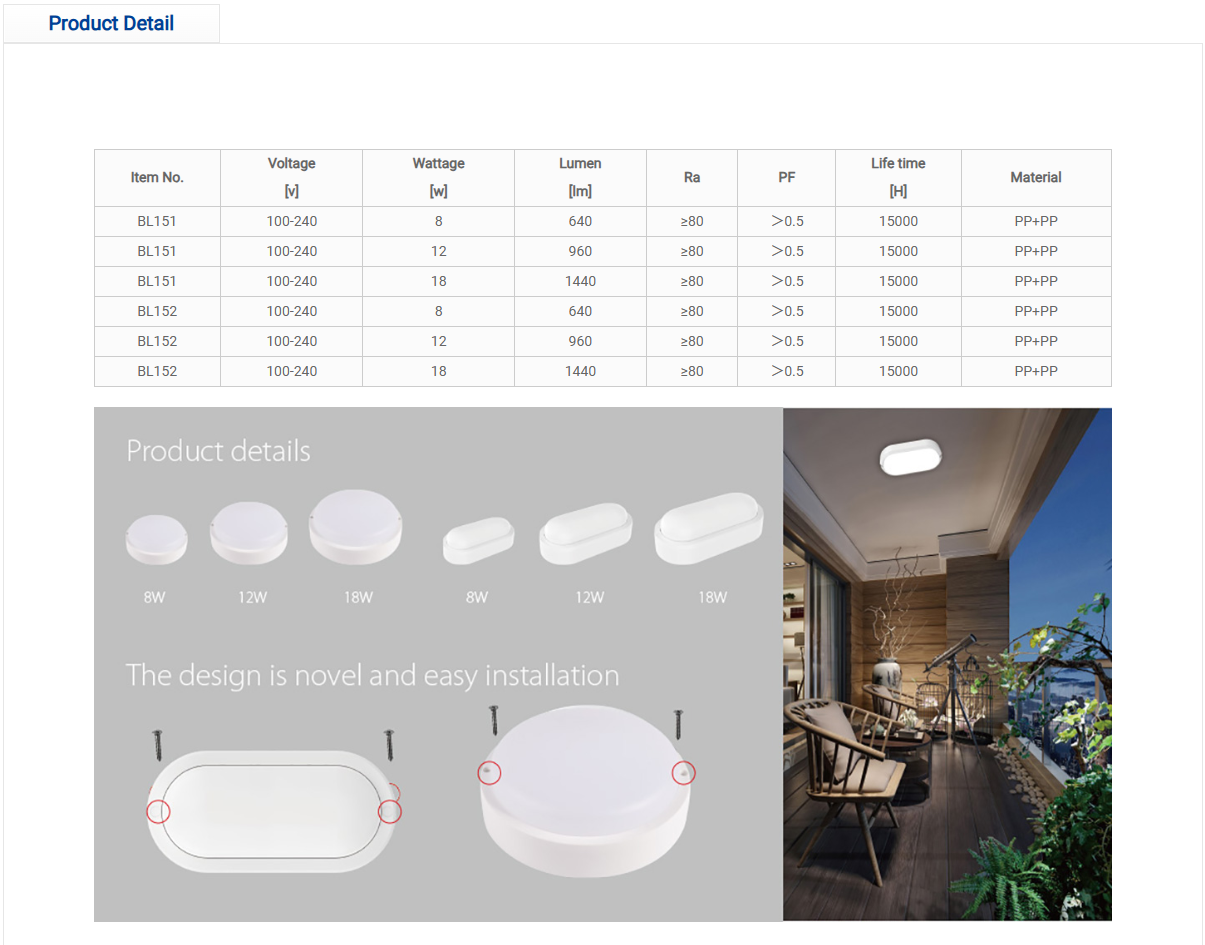Select BL151 in the 12 watt row
1205x945 pixels.
157,251
